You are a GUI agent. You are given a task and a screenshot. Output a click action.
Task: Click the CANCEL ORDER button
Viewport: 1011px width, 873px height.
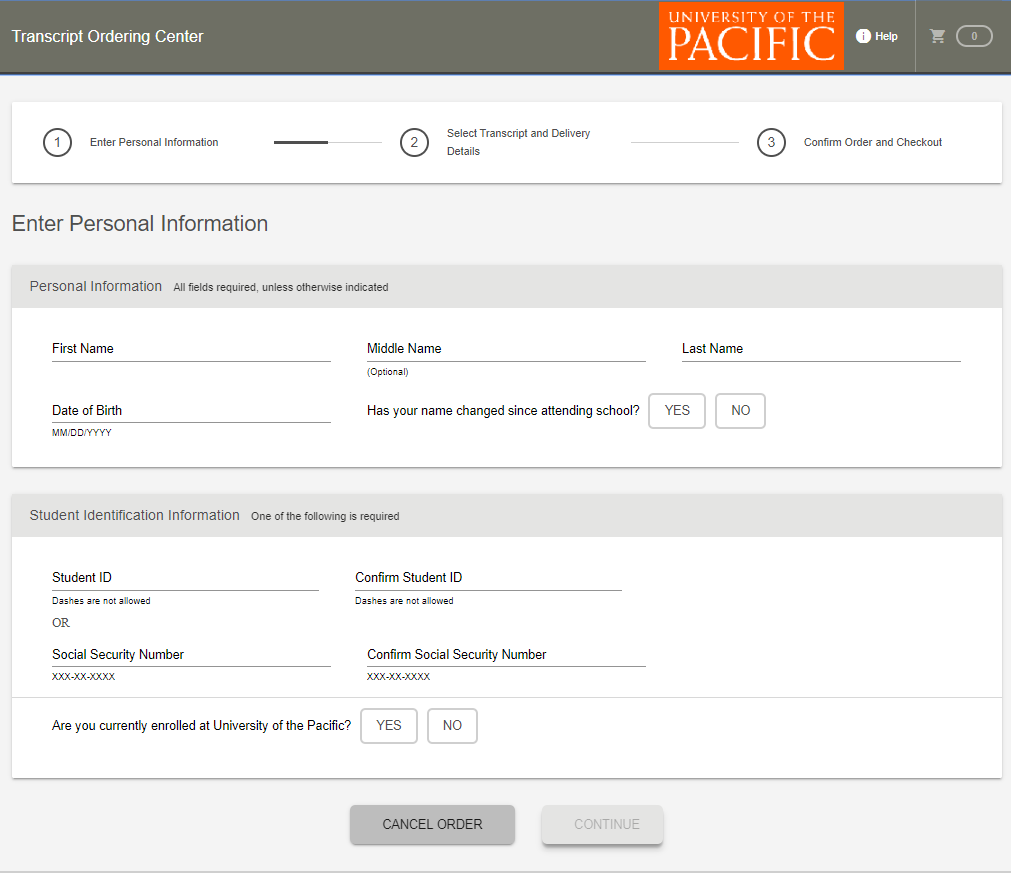(432, 825)
